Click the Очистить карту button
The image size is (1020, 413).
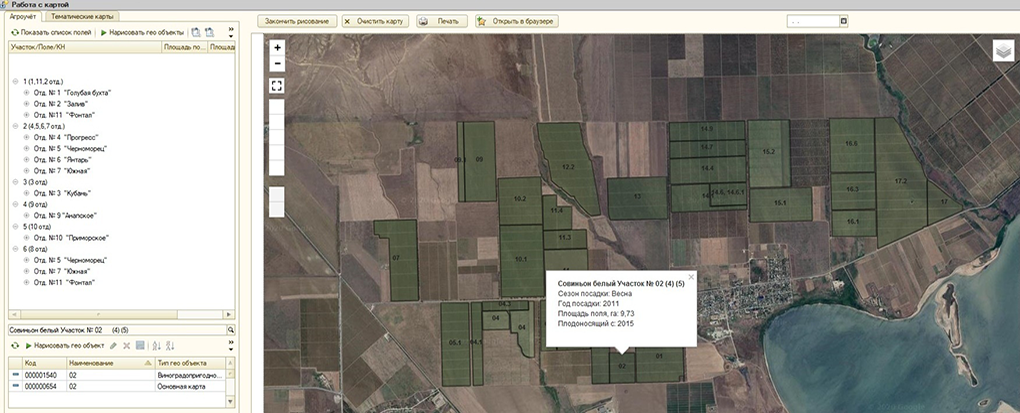point(374,21)
